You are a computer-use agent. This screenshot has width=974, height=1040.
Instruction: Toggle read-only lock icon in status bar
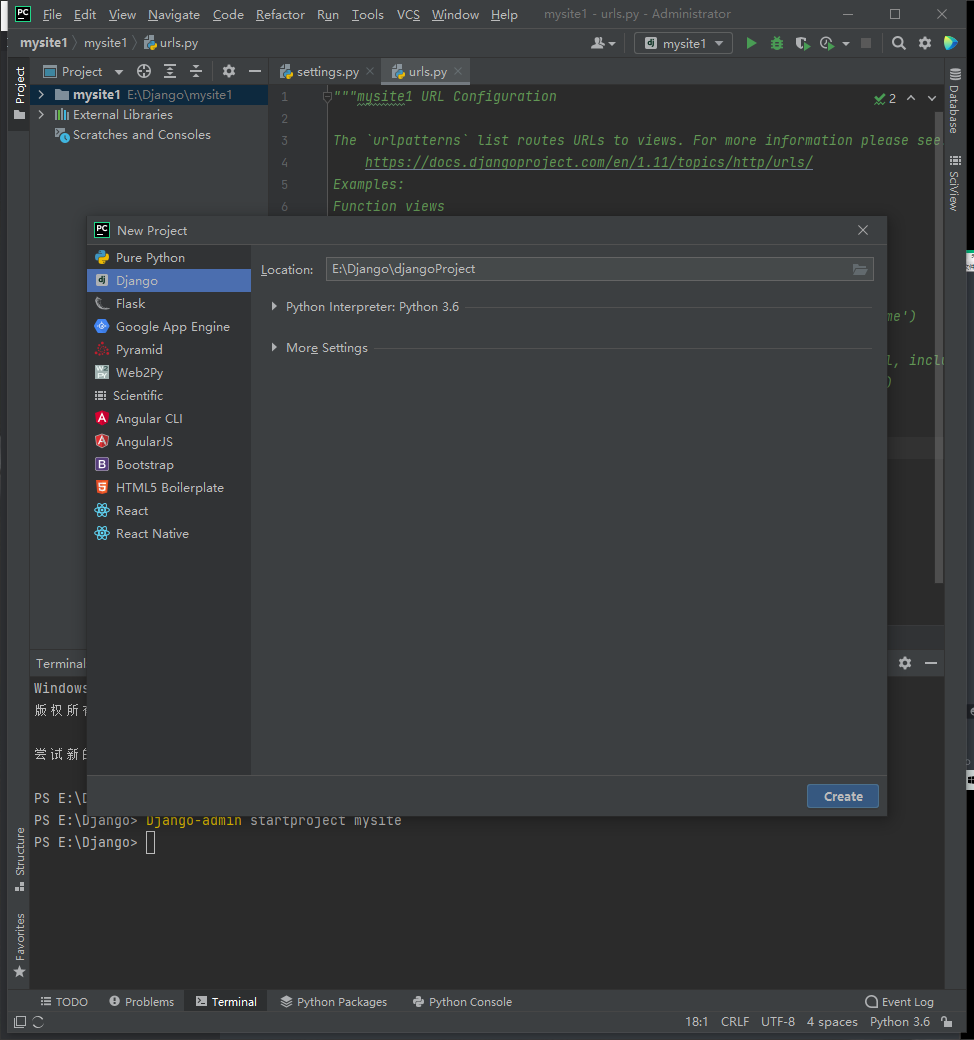pos(947,1022)
